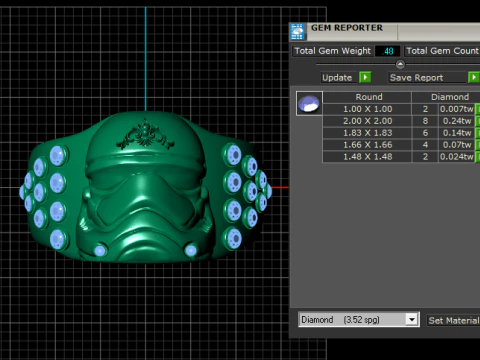Open the Diamond (3.52 spg) material dropdown
The height and width of the screenshot is (360, 480).
(x=359, y=320)
